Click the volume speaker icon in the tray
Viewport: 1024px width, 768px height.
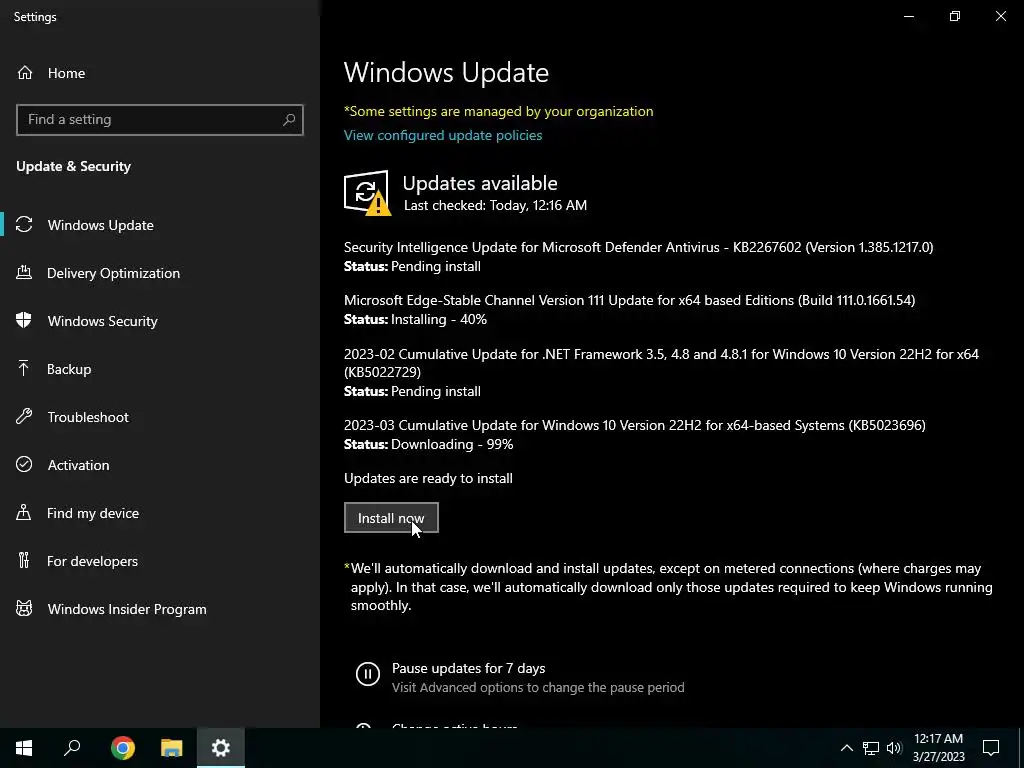(x=894, y=748)
